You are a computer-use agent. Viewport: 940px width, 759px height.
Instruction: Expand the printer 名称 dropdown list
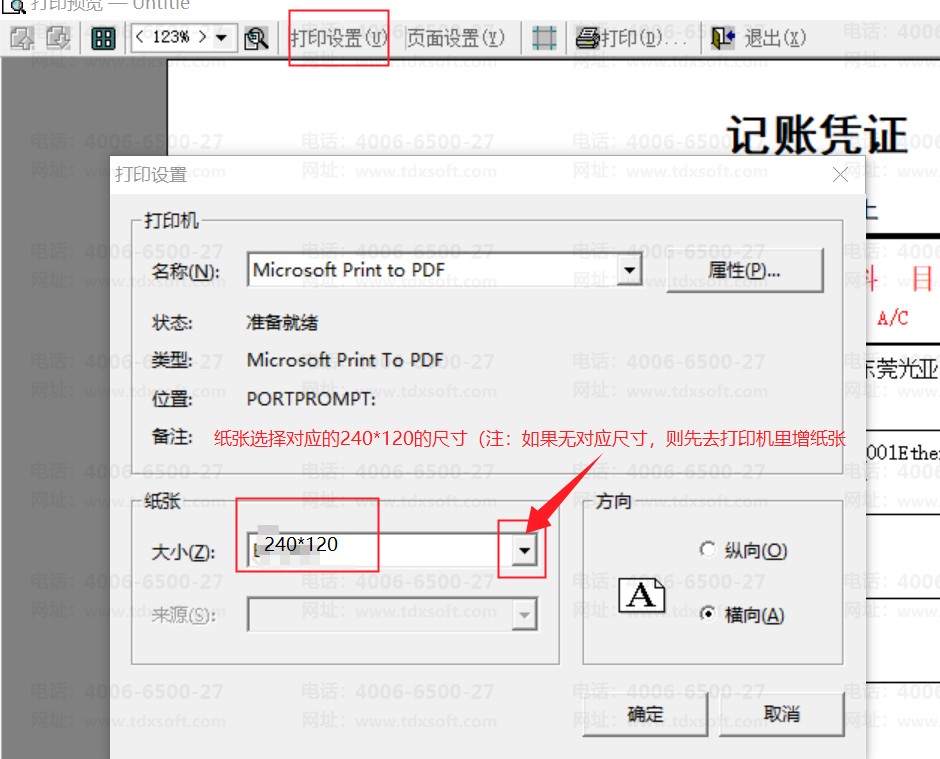click(x=629, y=270)
